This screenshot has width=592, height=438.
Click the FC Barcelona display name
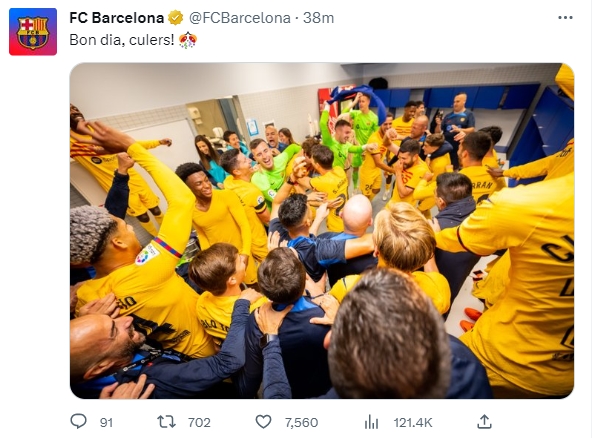pyautogui.click(x=117, y=18)
